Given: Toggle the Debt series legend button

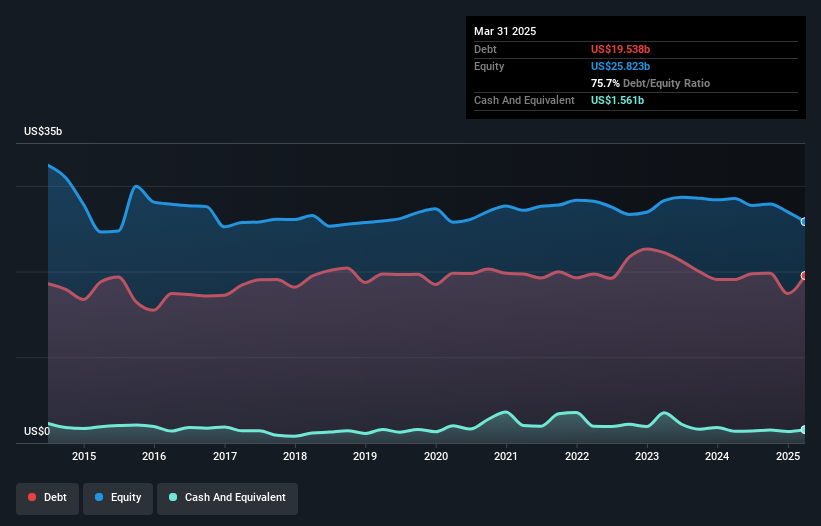Looking at the screenshot, I should pyautogui.click(x=48, y=498).
